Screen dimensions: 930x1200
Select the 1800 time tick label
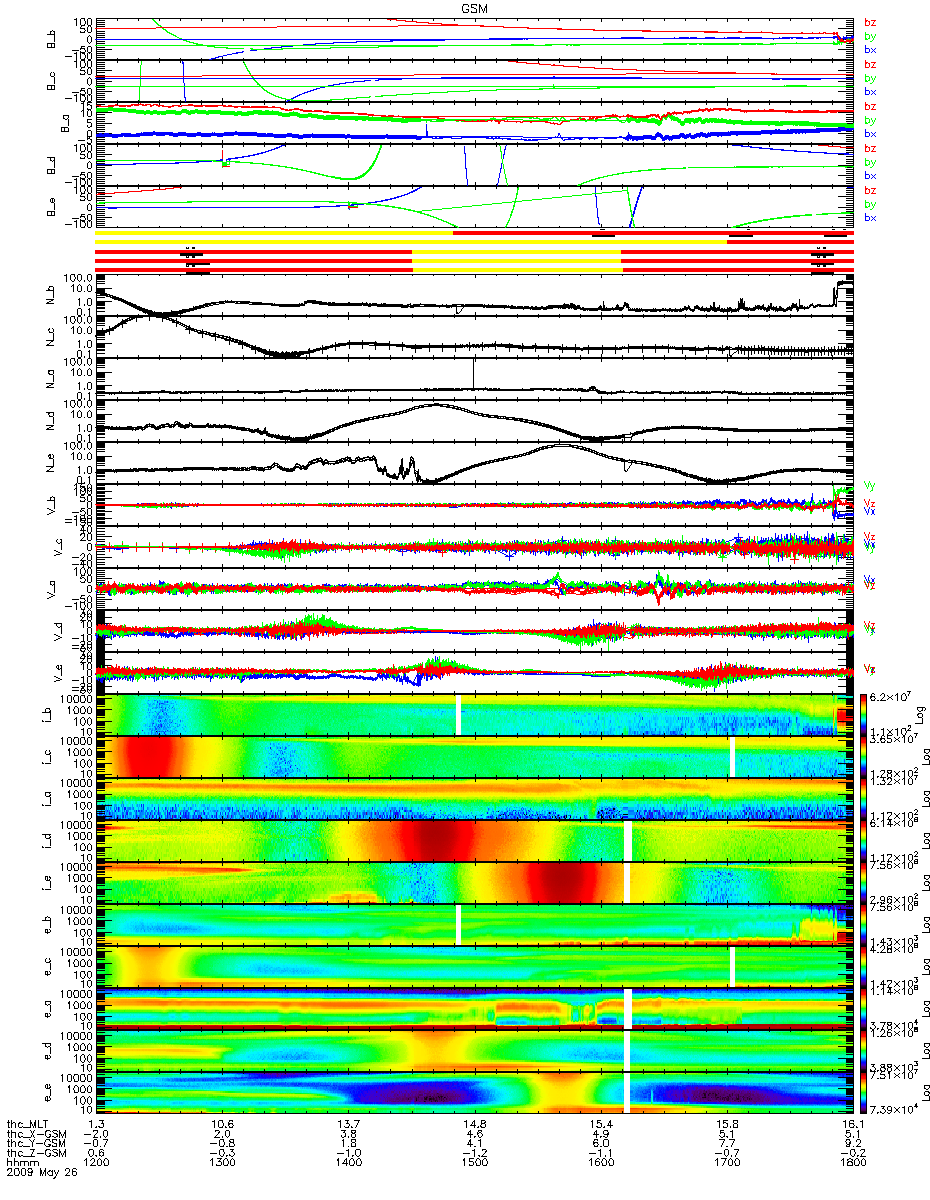(852, 1162)
